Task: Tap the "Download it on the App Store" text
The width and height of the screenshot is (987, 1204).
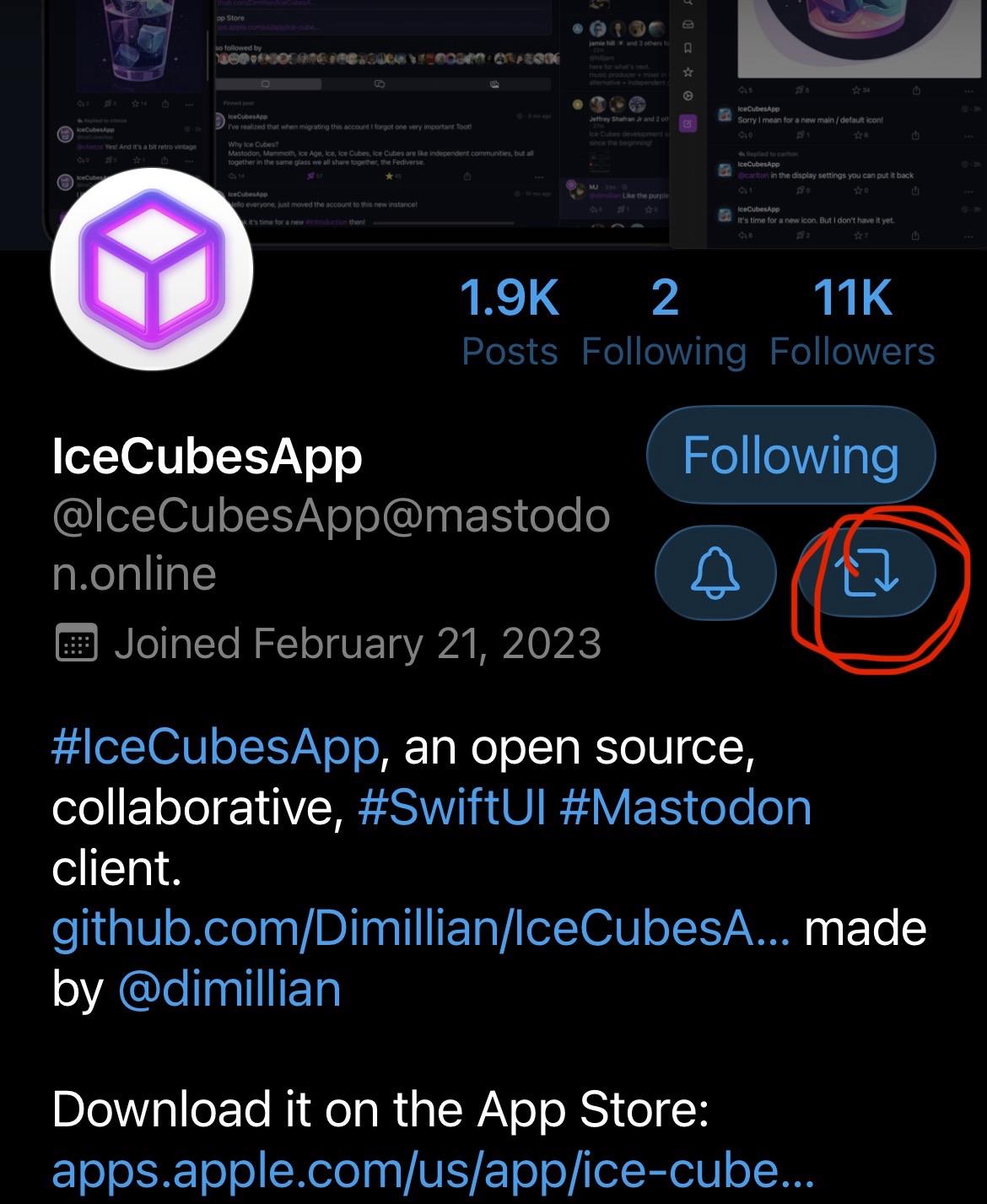Action: pos(380,1110)
